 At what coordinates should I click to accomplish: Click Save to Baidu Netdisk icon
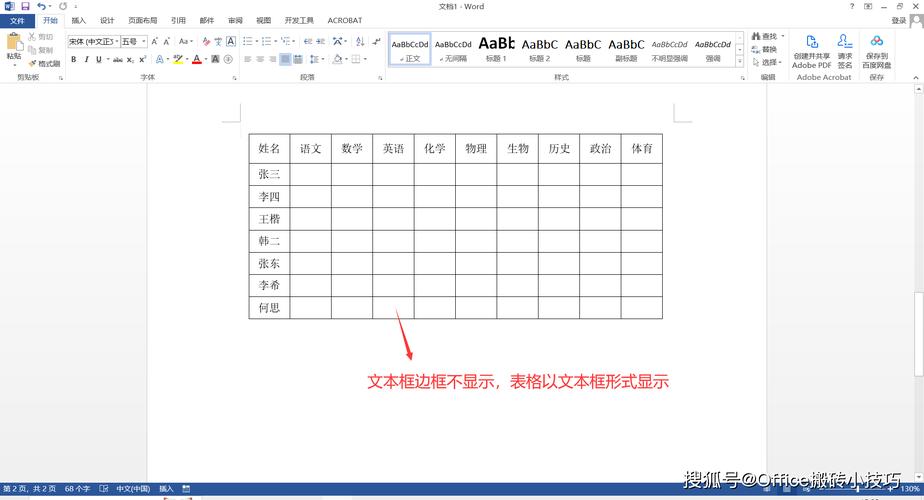coord(876,51)
